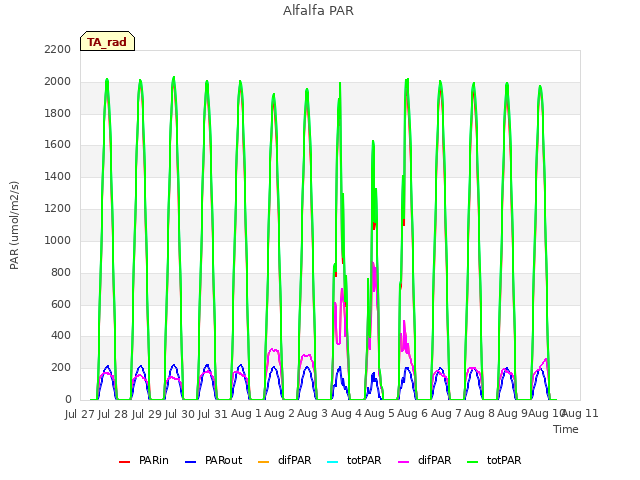
Task: Click the PAR (umol/m2/s) y-axis label
Action: (14, 225)
